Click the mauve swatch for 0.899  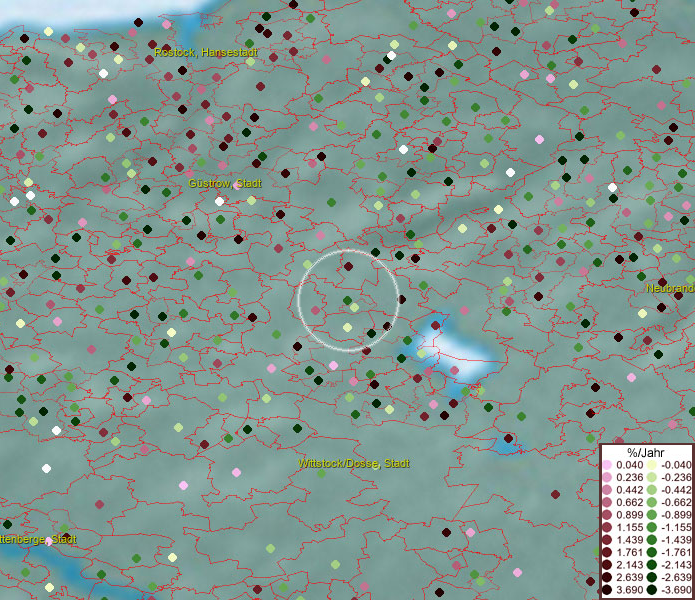607,515
